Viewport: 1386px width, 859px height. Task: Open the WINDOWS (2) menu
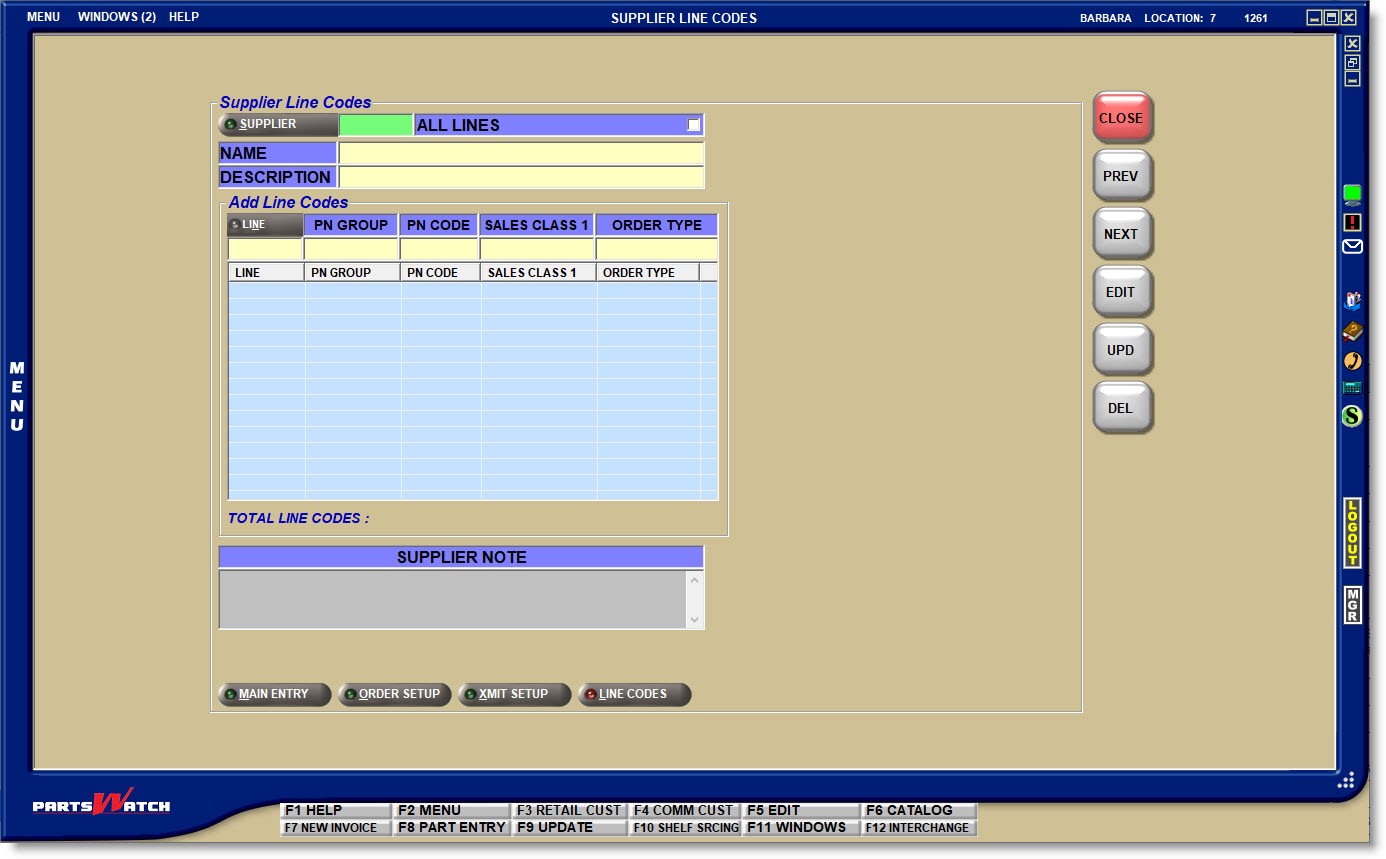click(116, 17)
